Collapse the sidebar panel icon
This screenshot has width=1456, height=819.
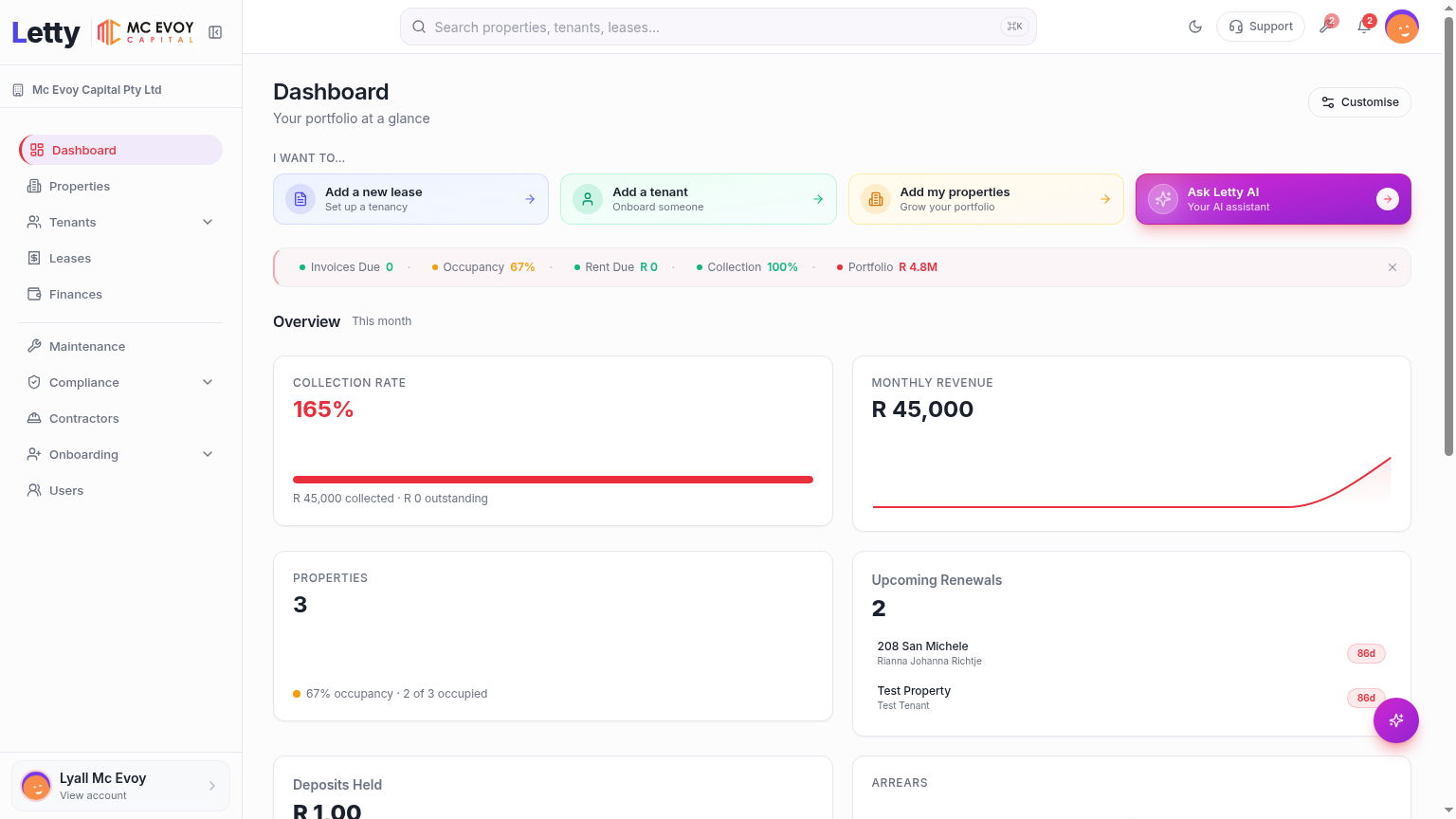(x=215, y=32)
